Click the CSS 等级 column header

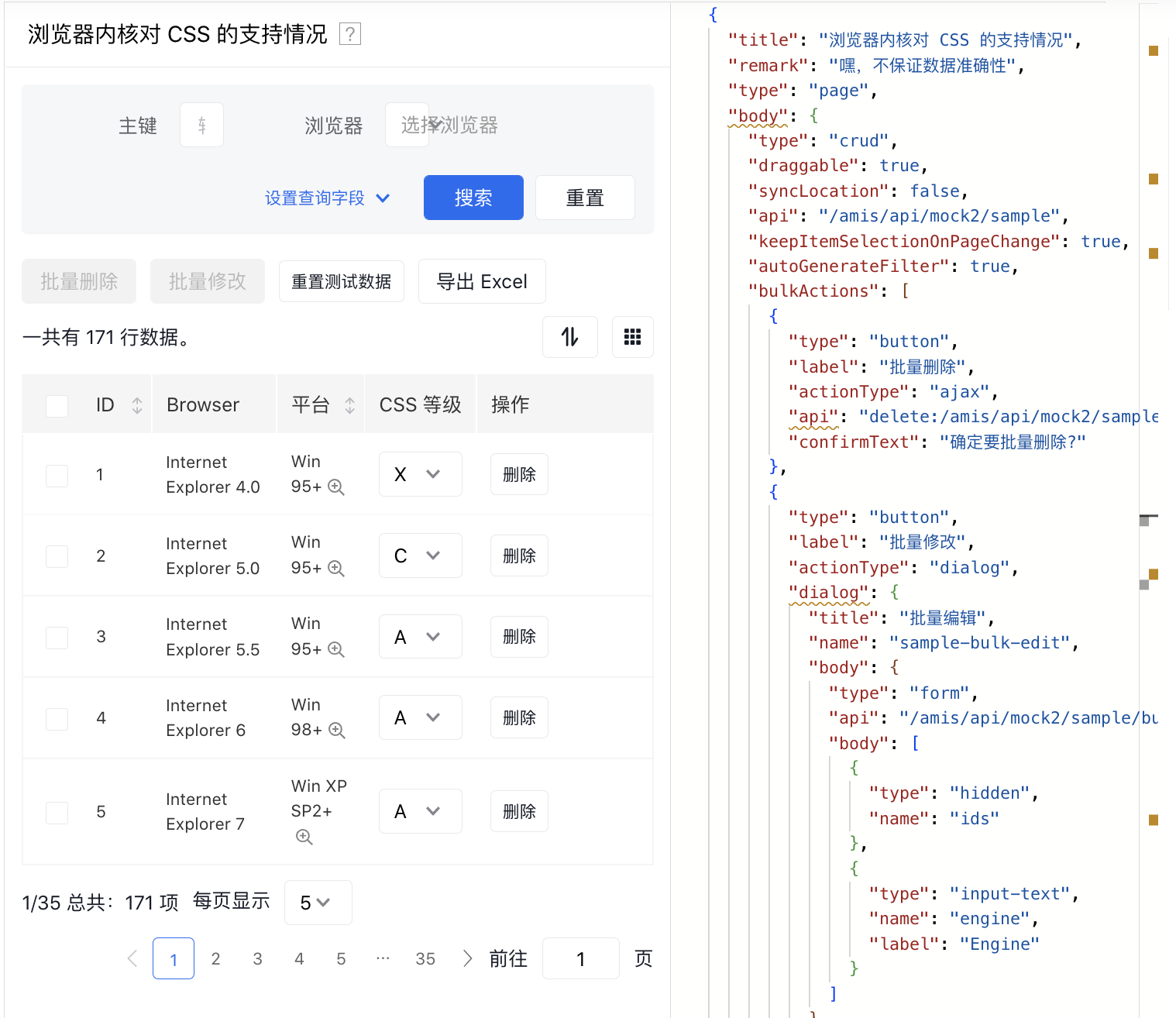pos(421,405)
